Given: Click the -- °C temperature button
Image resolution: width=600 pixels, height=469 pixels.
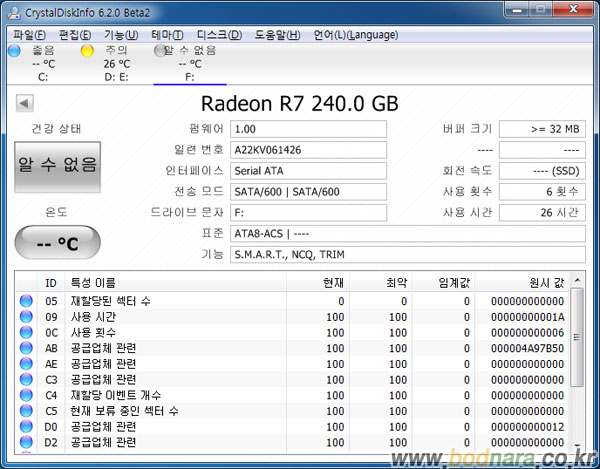Looking at the screenshot, I should [57, 243].
